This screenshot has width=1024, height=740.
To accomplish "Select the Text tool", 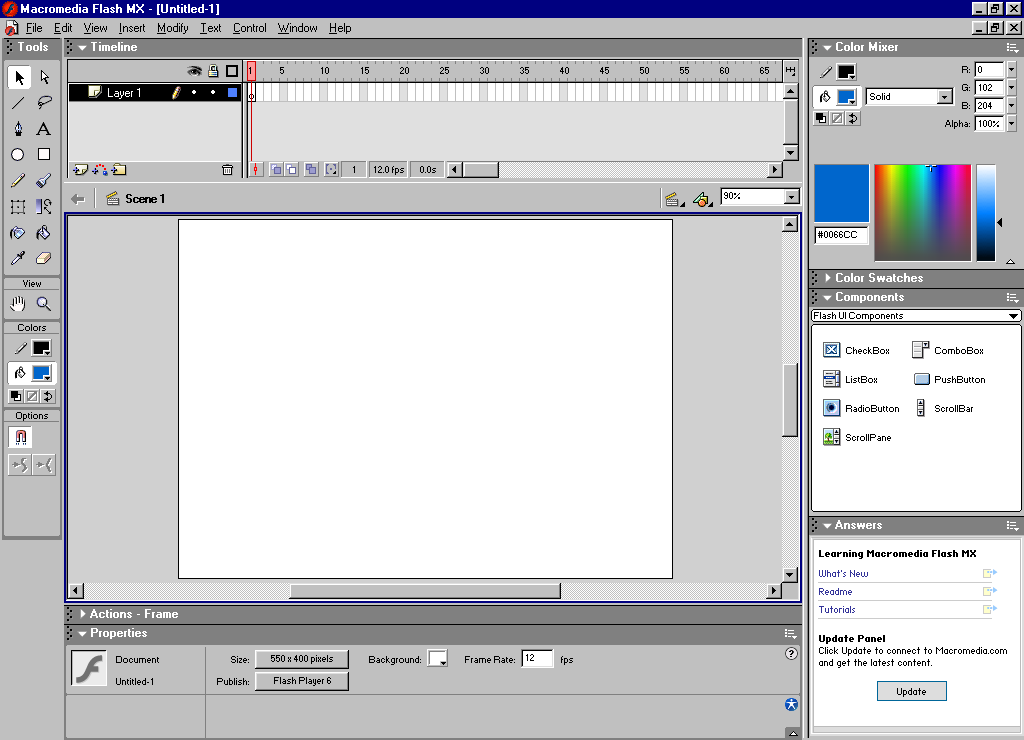I will click(44, 129).
